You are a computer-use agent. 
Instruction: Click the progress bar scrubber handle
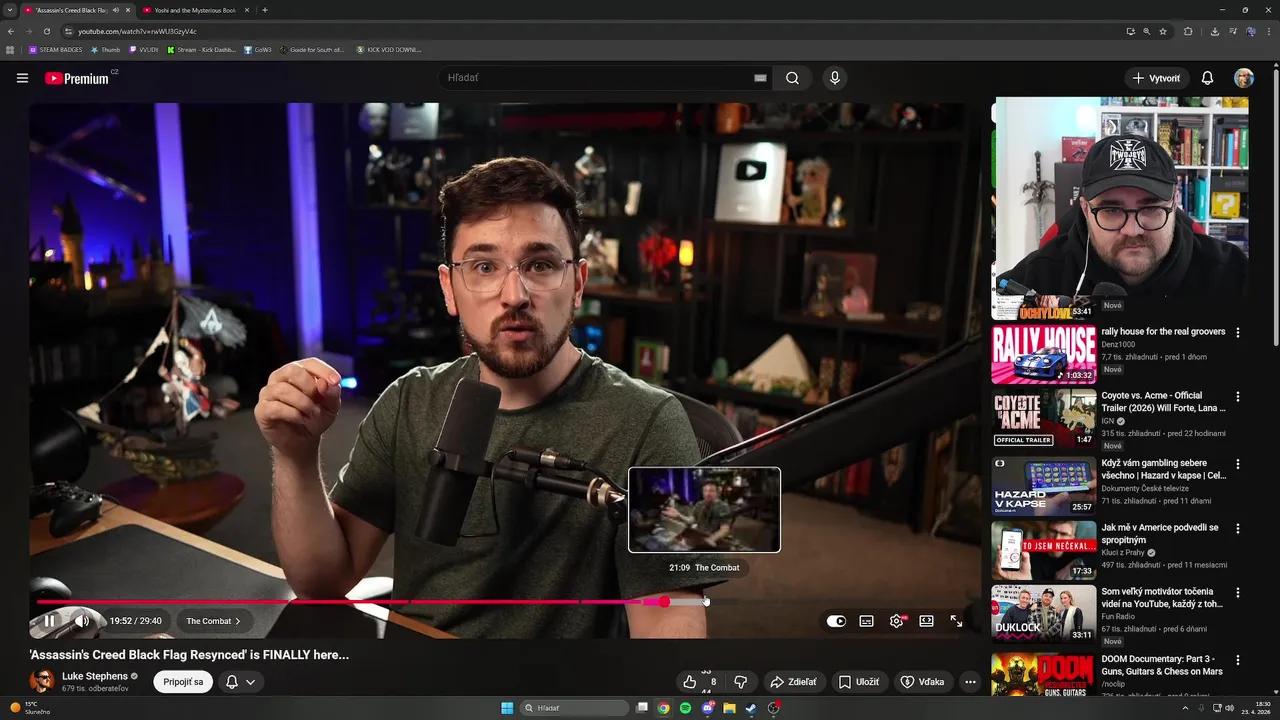[664, 602]
